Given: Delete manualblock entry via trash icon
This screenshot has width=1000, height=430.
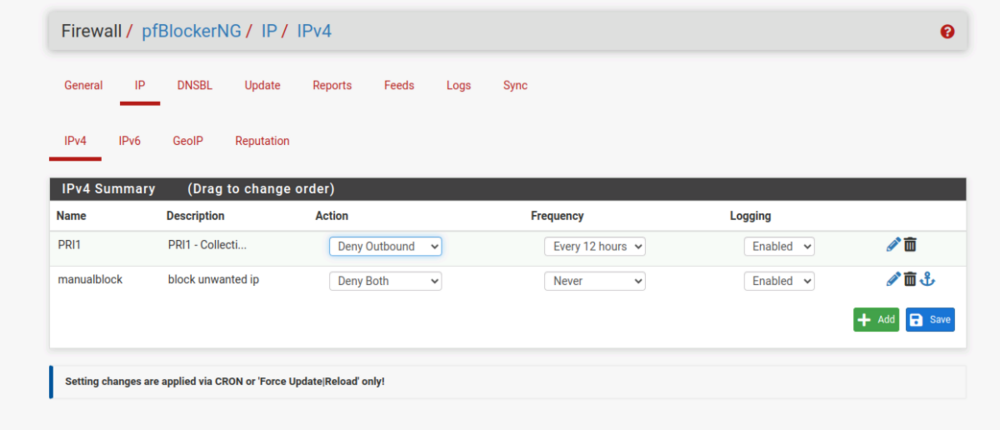Looking at the screenshot, I should [x=910, y=279].
